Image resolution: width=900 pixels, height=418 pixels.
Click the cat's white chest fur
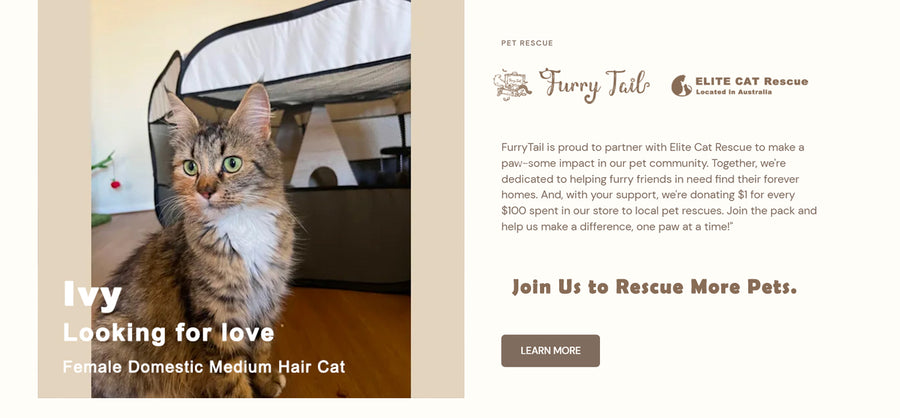[248, 233]
